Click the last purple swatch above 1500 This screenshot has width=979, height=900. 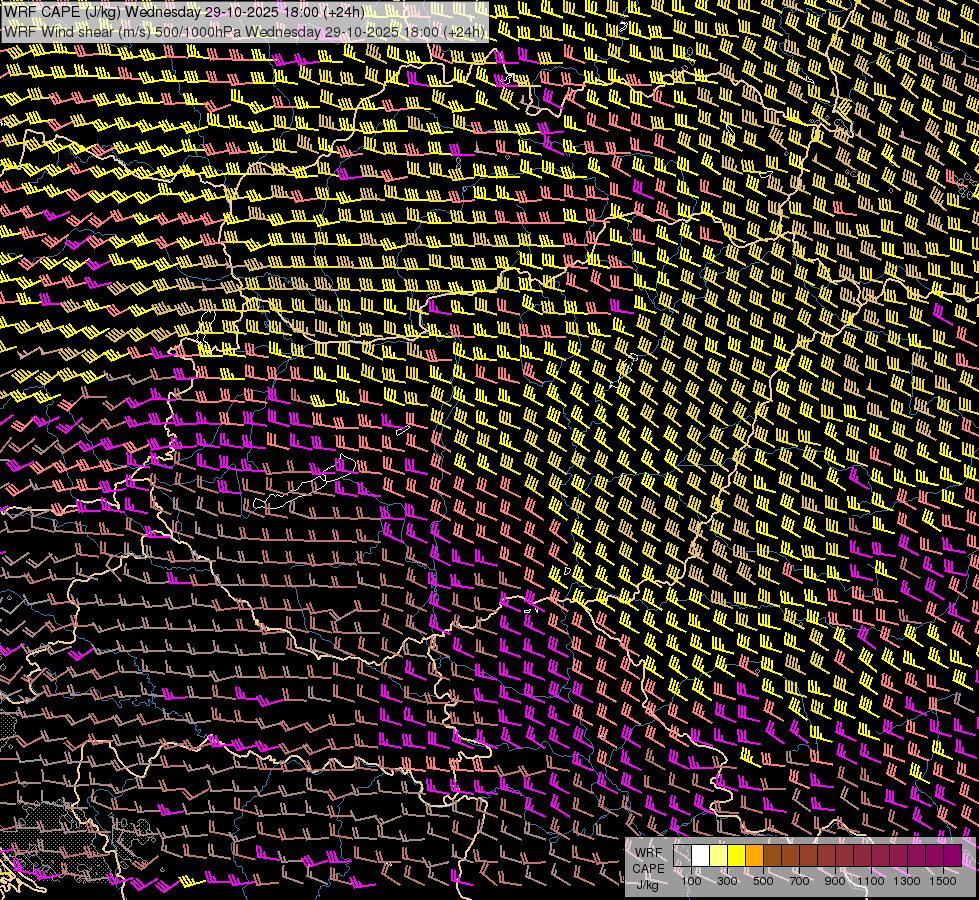tap(953, 855)
